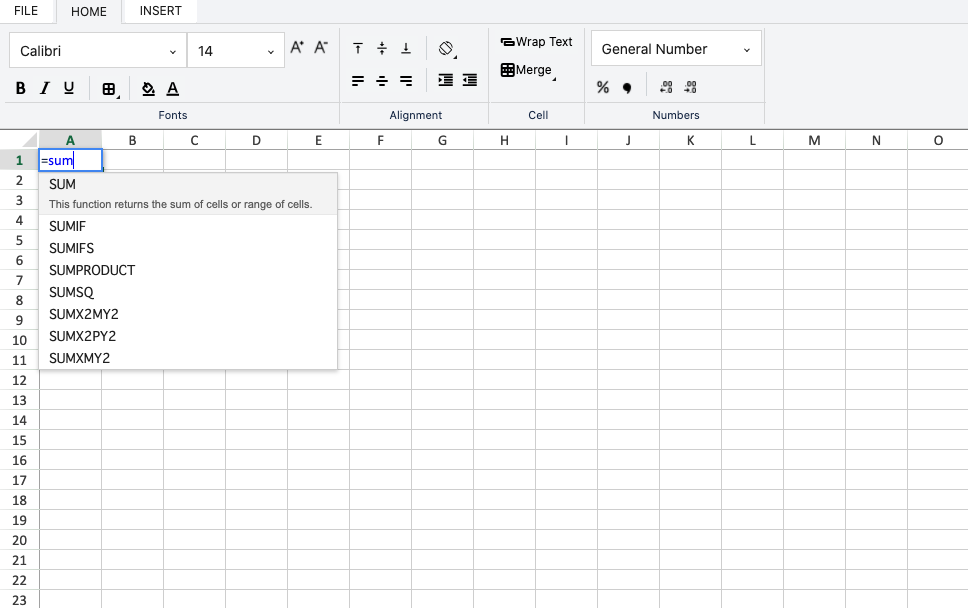Viewport: 968px width, 608px height.
Task: Choose SUMPRODUCT from the function list
Action: [188, 270]
